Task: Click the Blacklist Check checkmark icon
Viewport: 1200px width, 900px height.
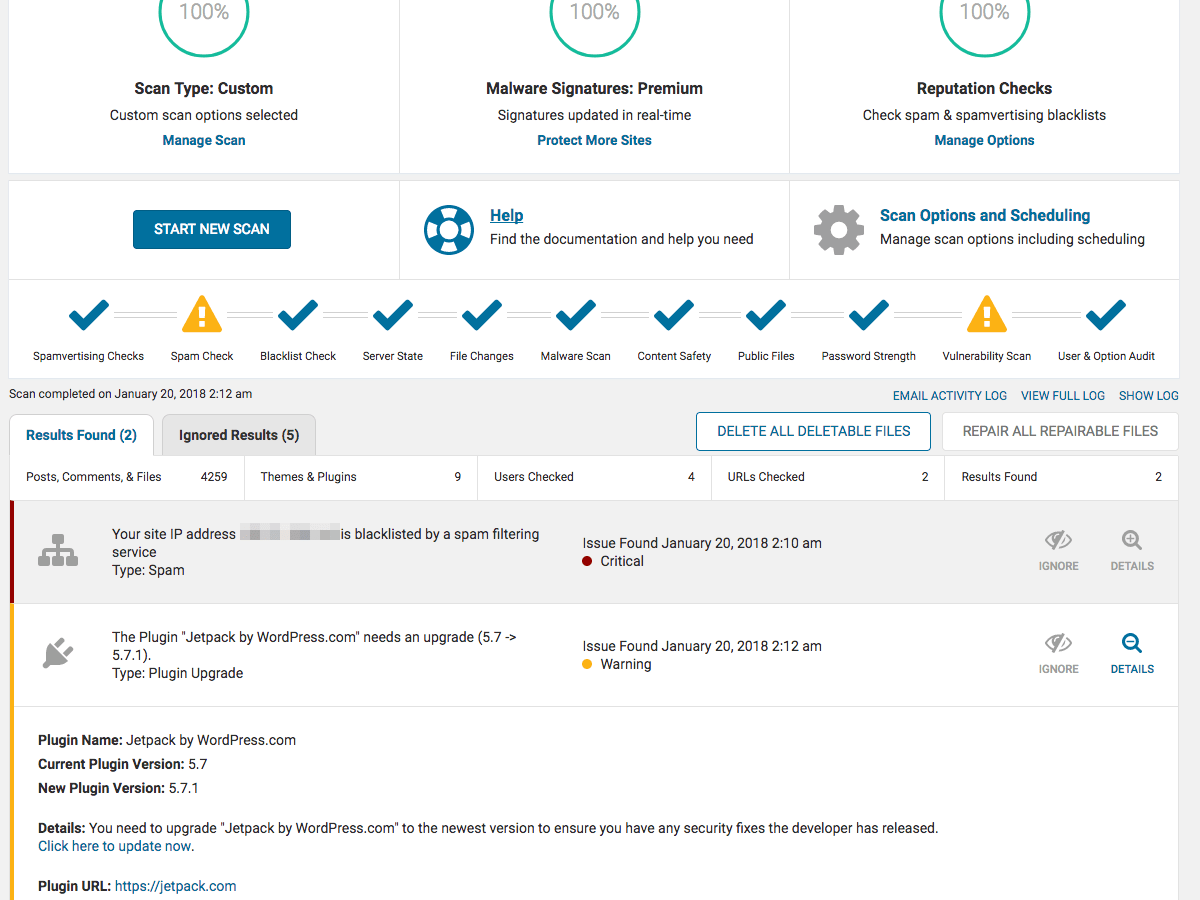Action: pyautogui.click(x=297, y=313)
